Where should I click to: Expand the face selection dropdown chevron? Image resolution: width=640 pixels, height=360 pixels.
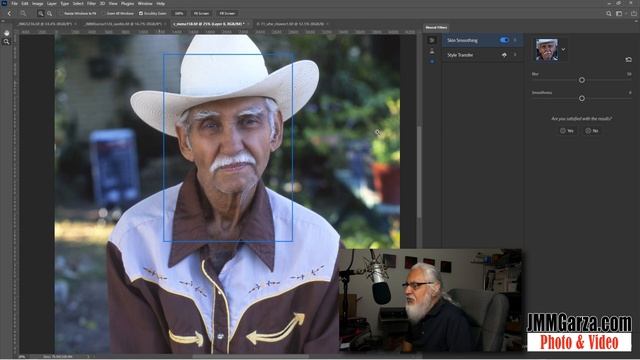pyautogui.click(x=563, y=49)
